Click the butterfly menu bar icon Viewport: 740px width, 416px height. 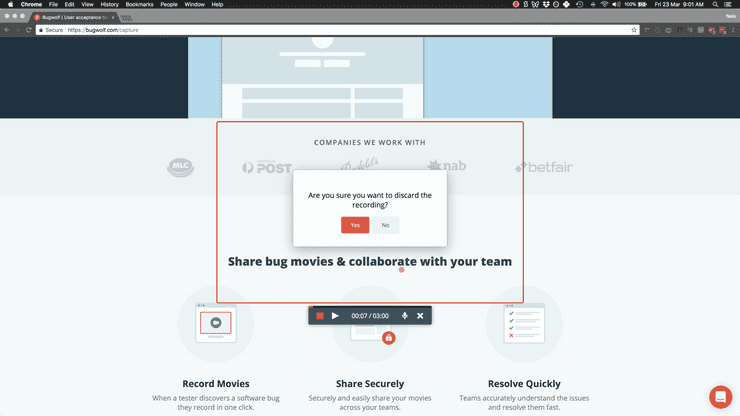(x=535, y=4)
